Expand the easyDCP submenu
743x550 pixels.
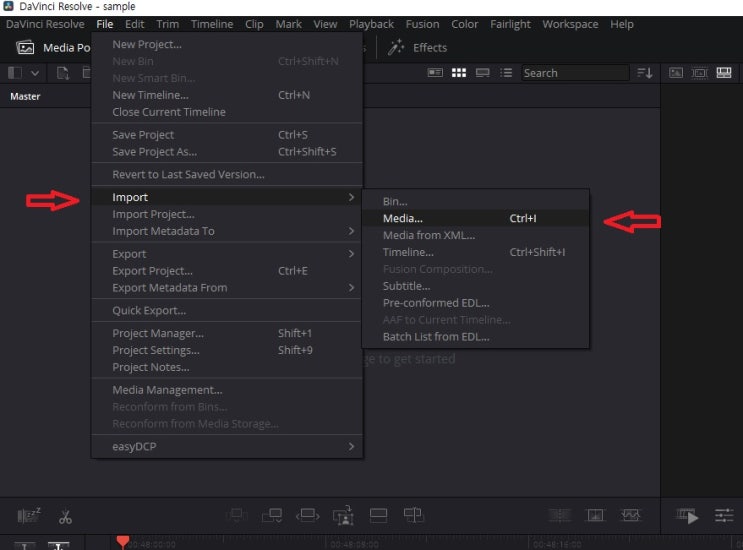pyautogui.click(x=351, y=447)
